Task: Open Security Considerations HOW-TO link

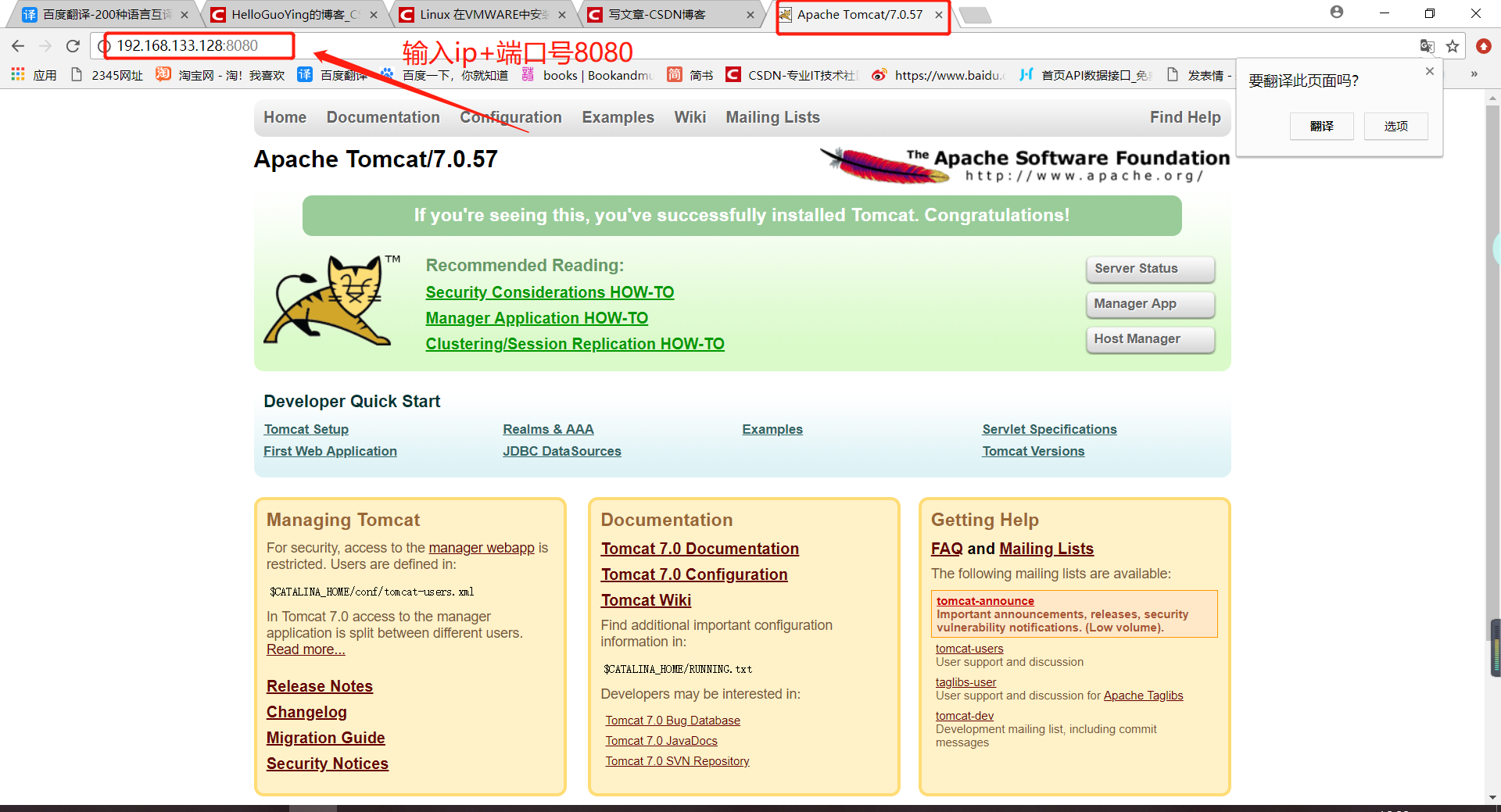Action: coord(550,292)
